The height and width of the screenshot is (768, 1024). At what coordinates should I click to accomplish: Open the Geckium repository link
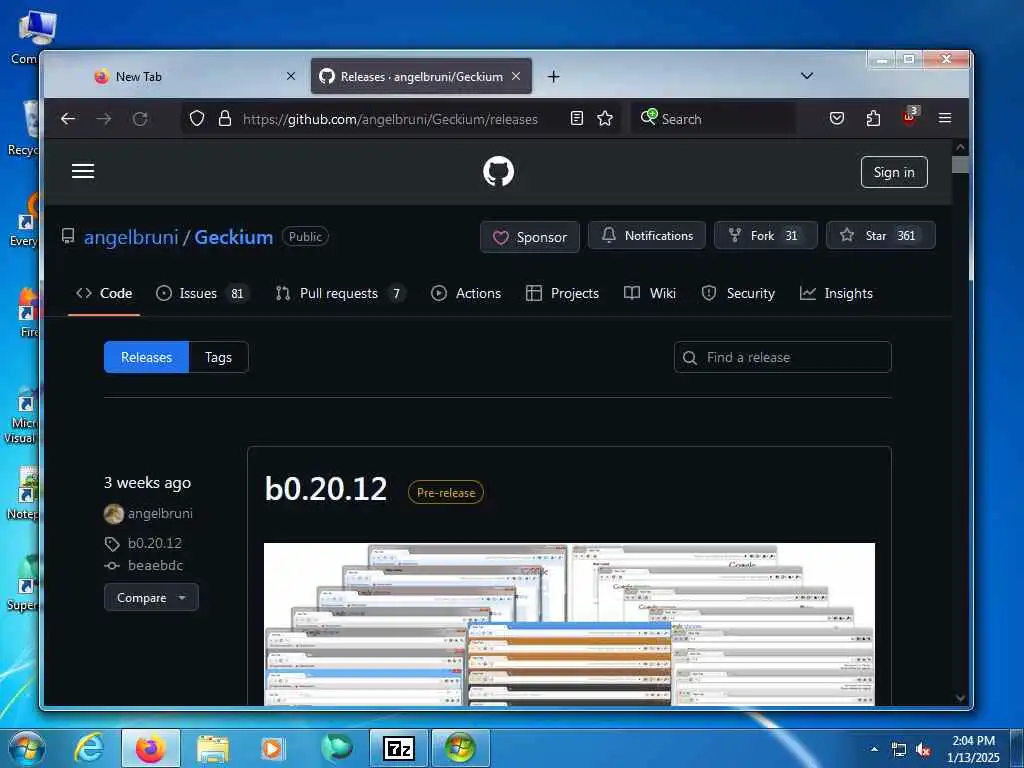pos(233,237)
